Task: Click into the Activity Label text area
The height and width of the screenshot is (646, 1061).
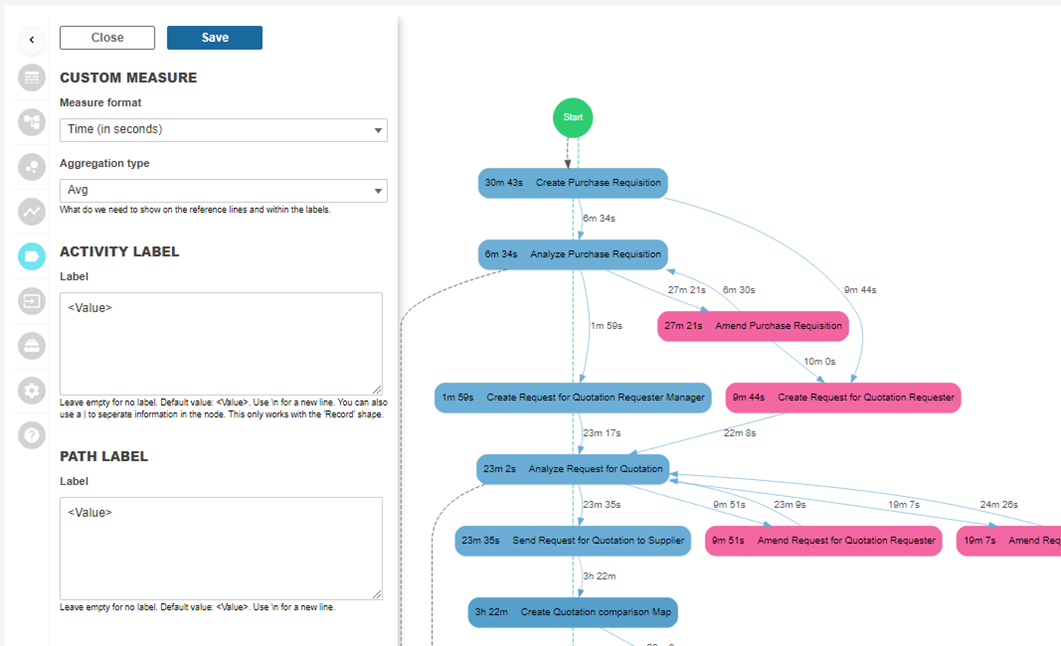Action: 220,343
